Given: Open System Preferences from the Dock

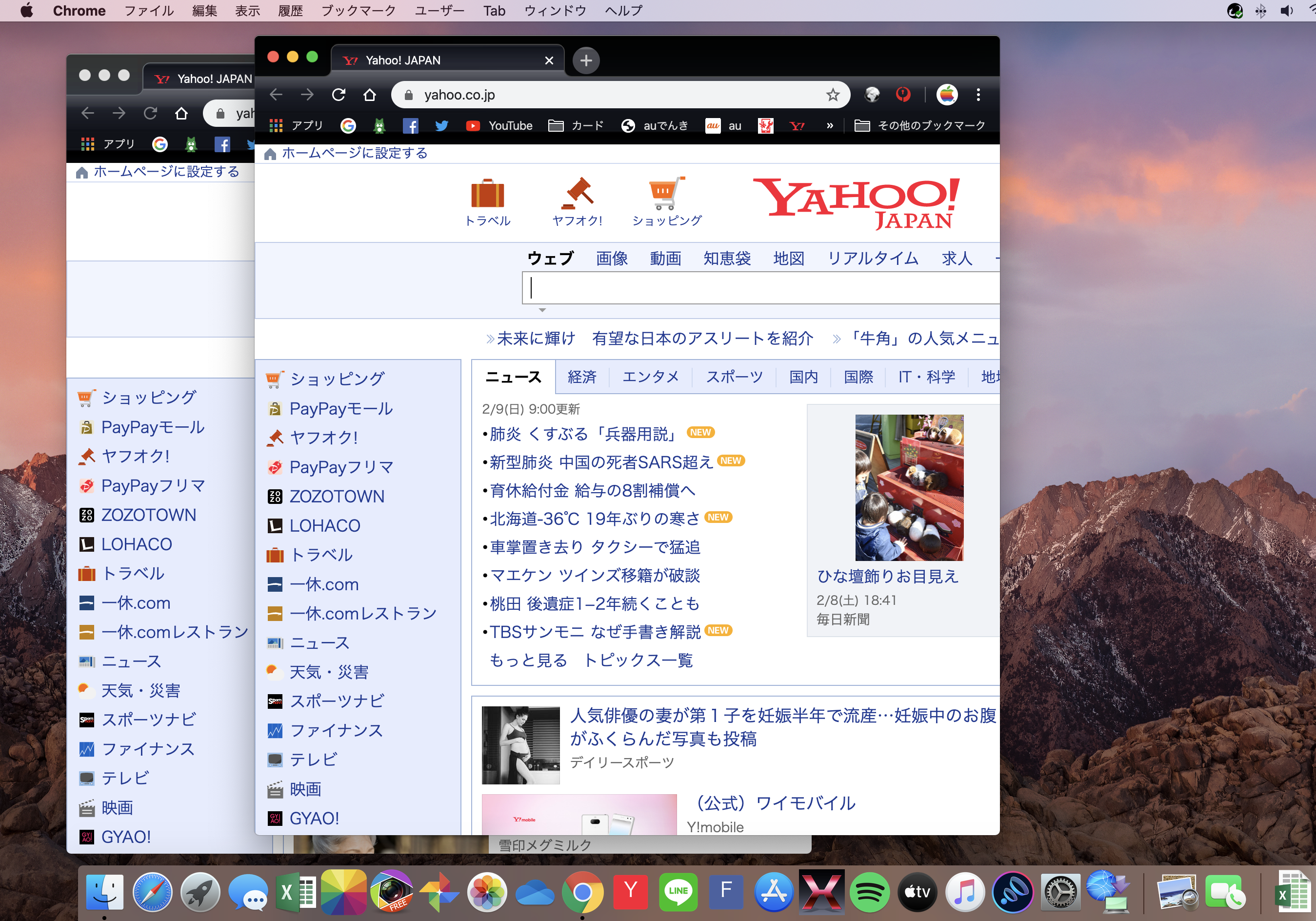Looking at the screenshot, I should tap(1060, 892).
